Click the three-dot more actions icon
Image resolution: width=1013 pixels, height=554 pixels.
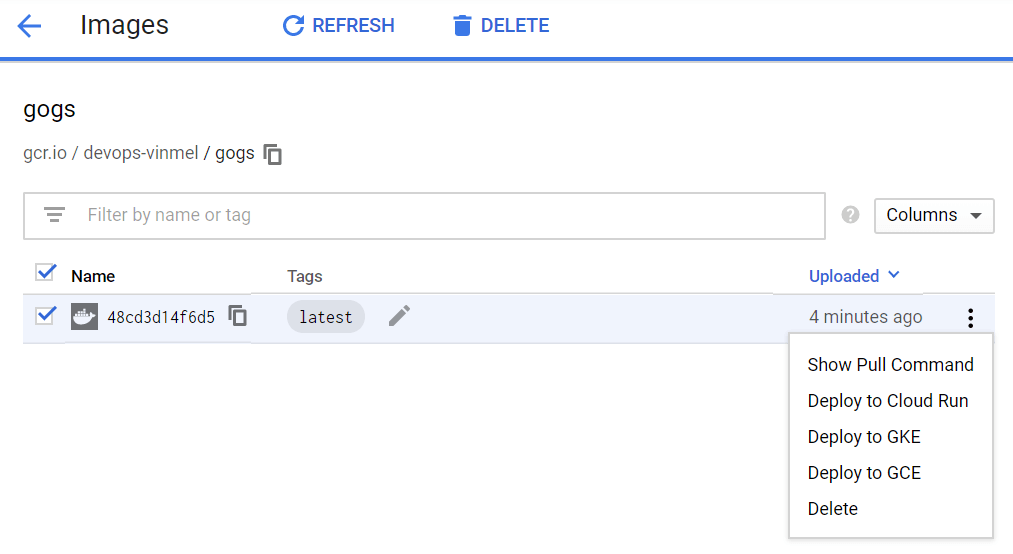[970, 318]
